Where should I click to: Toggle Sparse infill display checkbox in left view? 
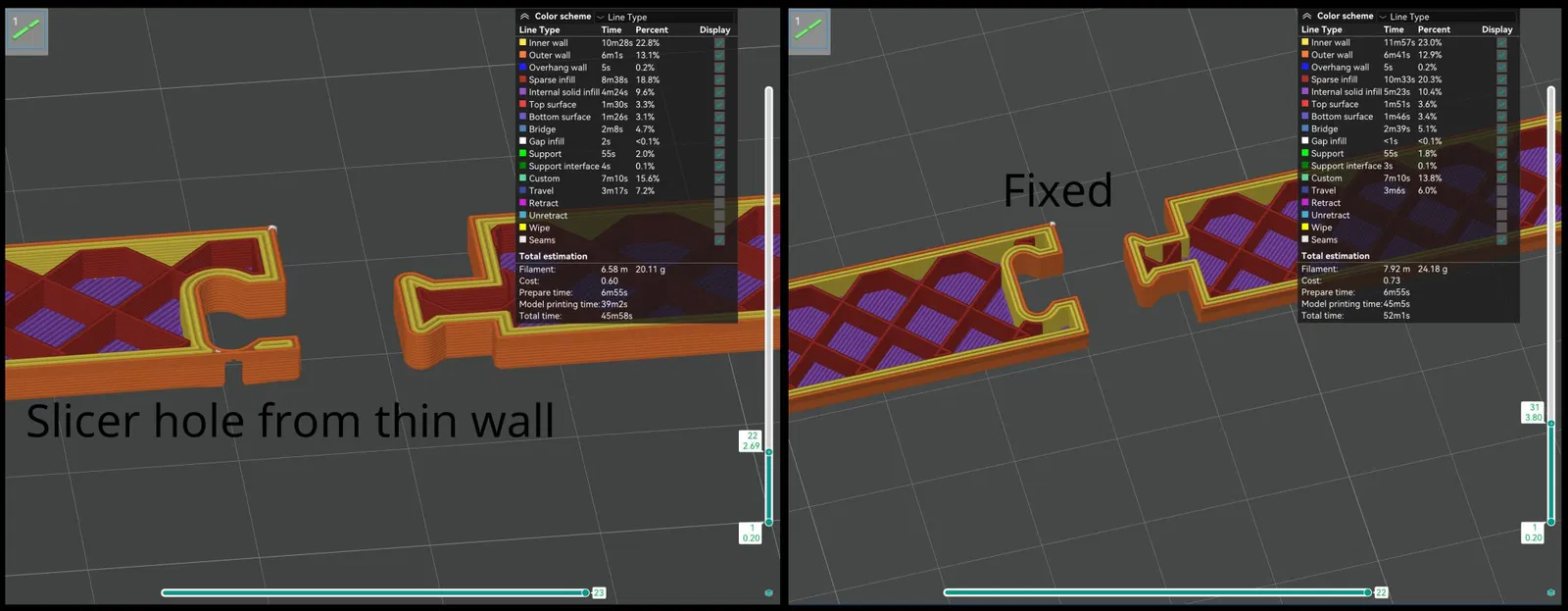click(719, 79)
